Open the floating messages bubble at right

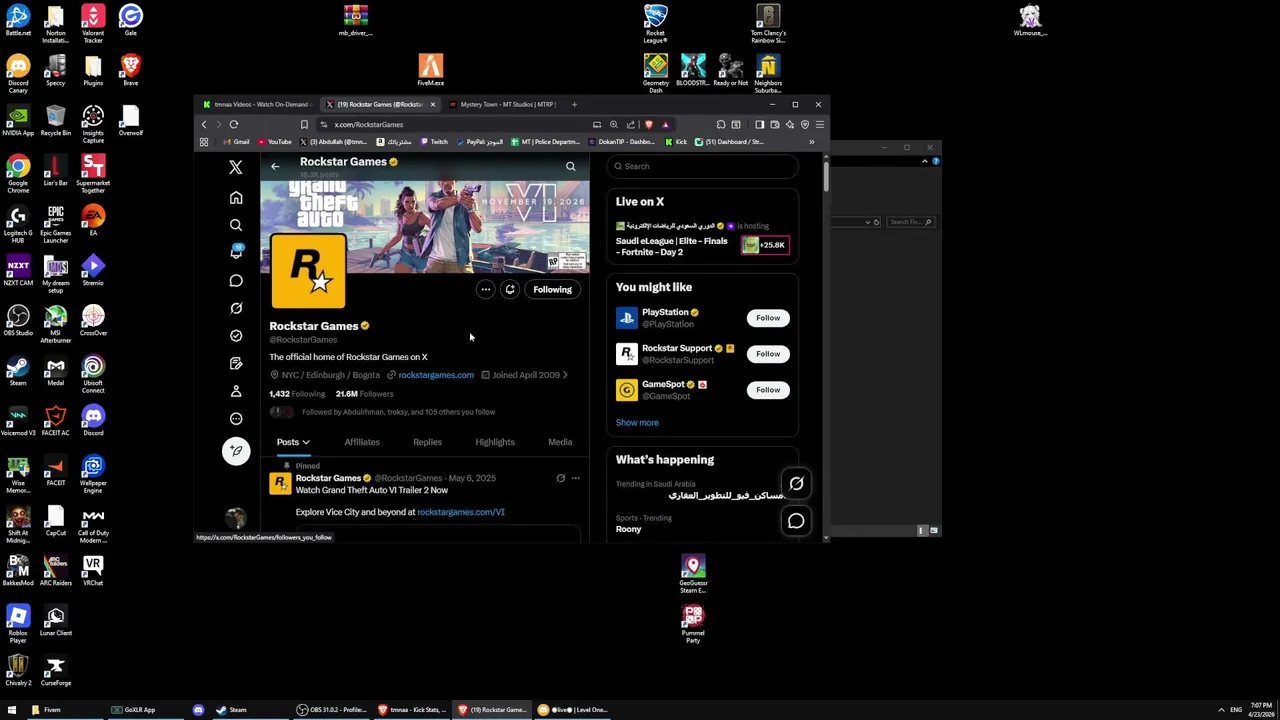tap(796, 521)
